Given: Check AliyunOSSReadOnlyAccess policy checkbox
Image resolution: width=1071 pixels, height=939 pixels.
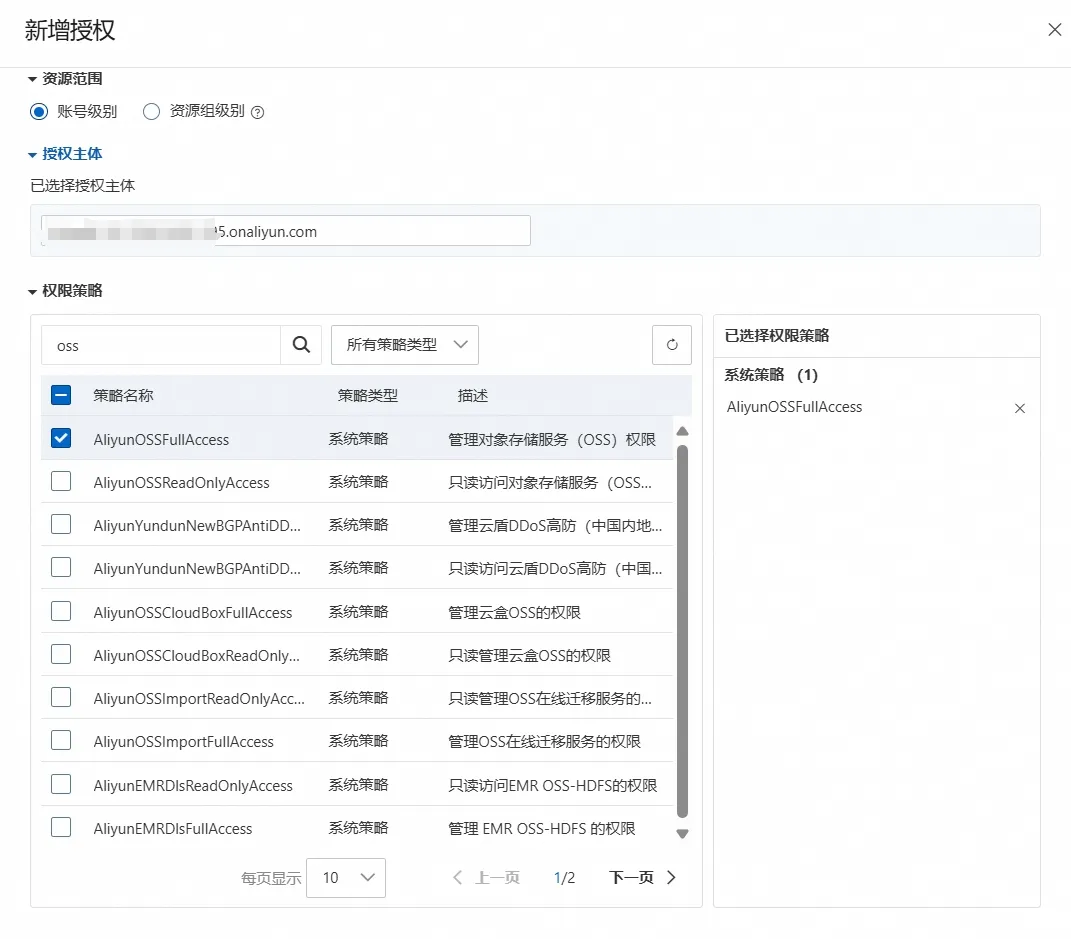Looking at the screenshot, I should (61, 481).
